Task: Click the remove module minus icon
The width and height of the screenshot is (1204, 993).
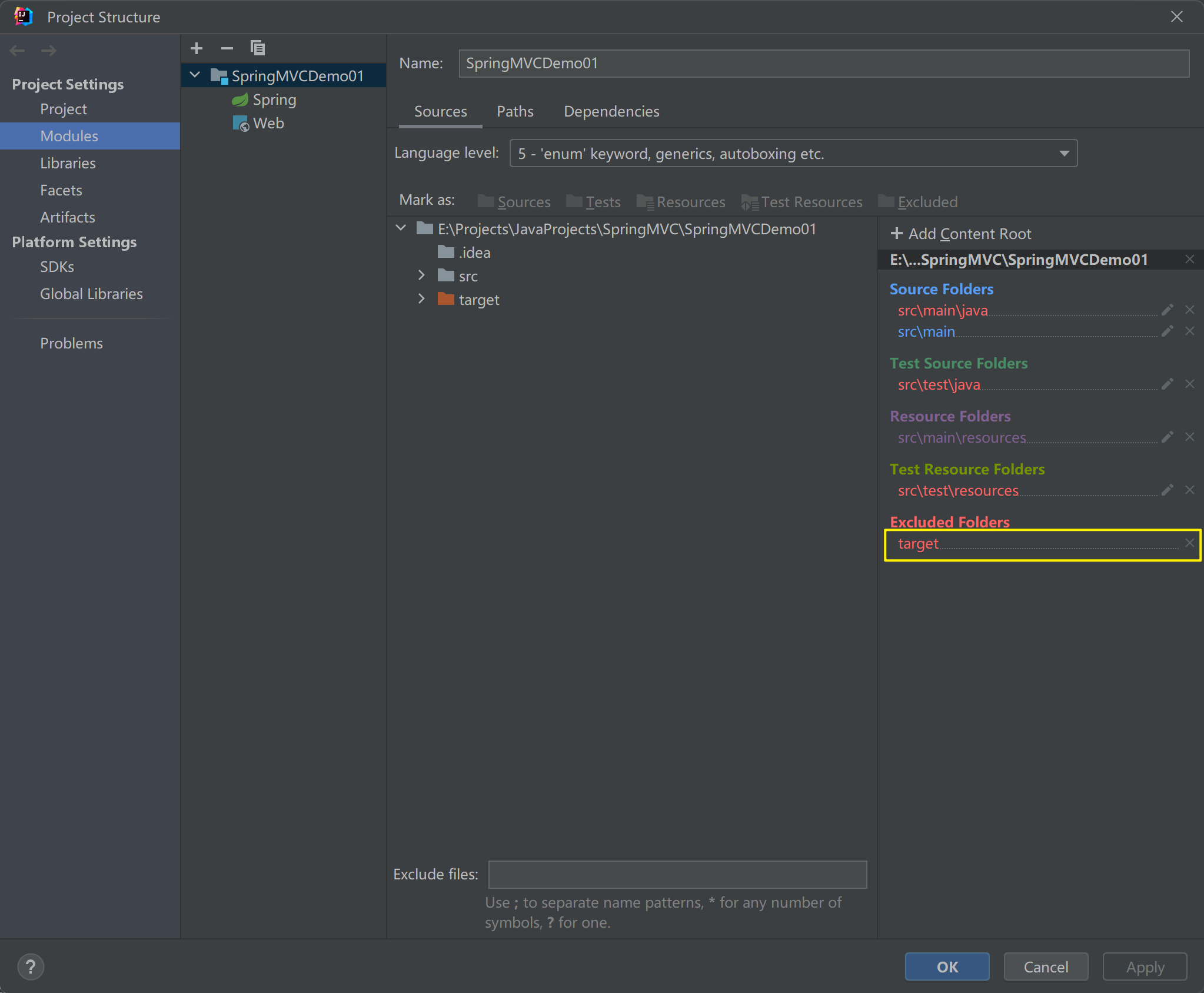Action: [227, 48]
